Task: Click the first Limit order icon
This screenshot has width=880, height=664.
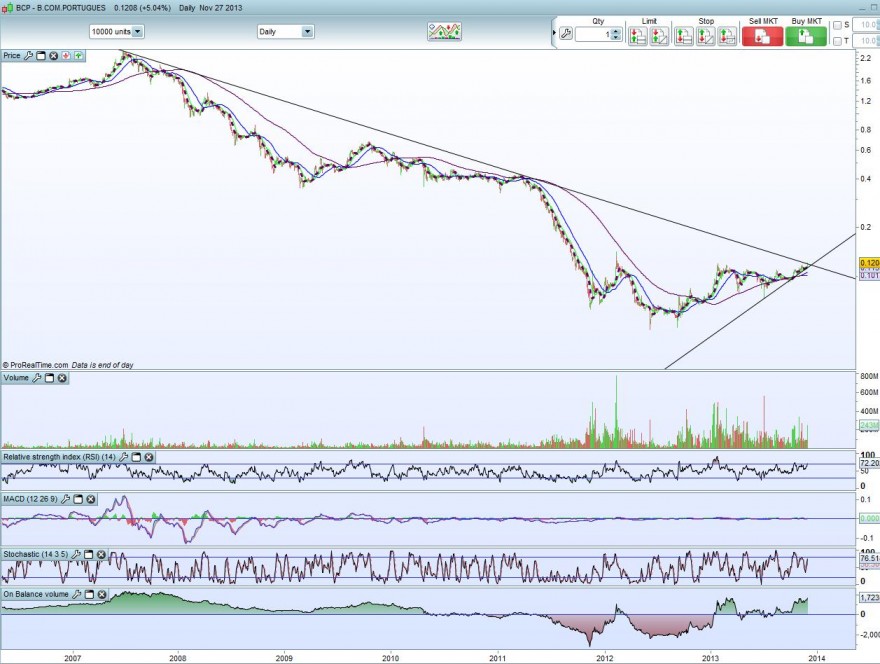Action: click(638, 36)
